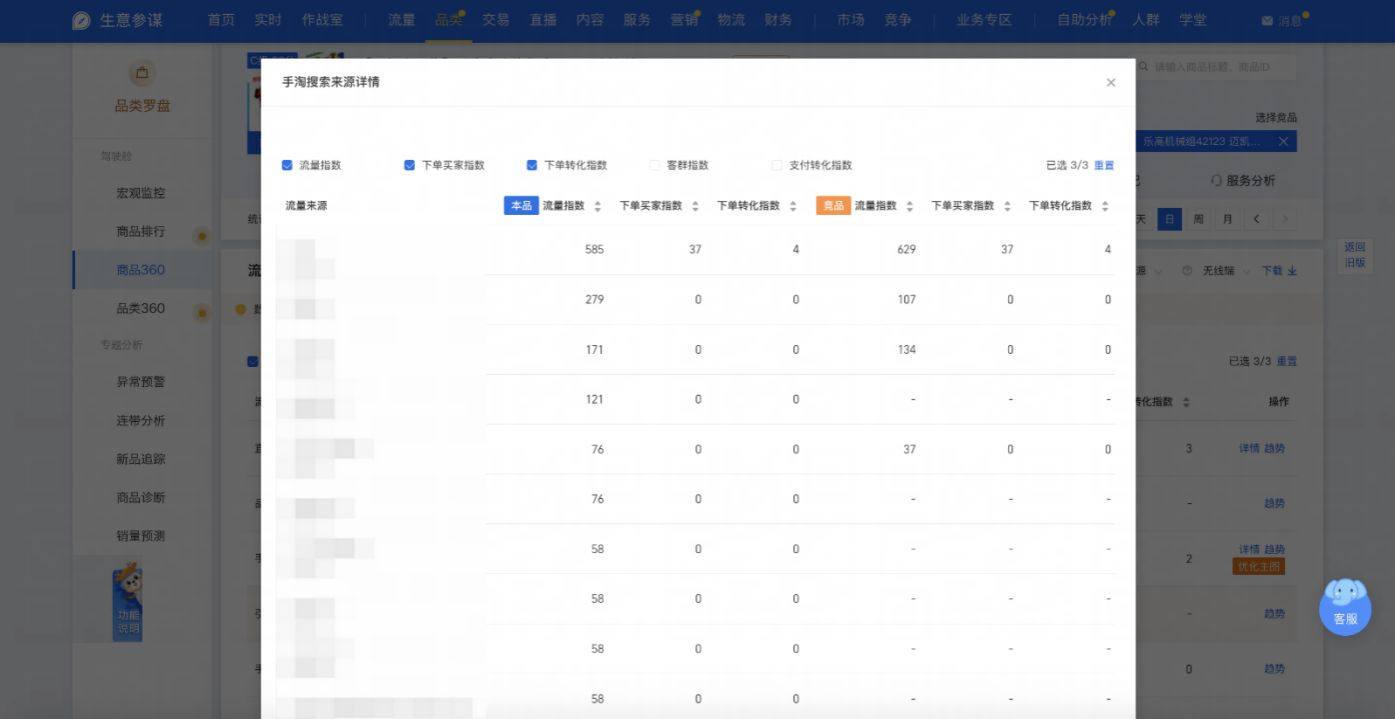The width and height of the screenshot is (1395, 719).
Task: Click the 客服 elephant assistant icon
Action: 1345,605
